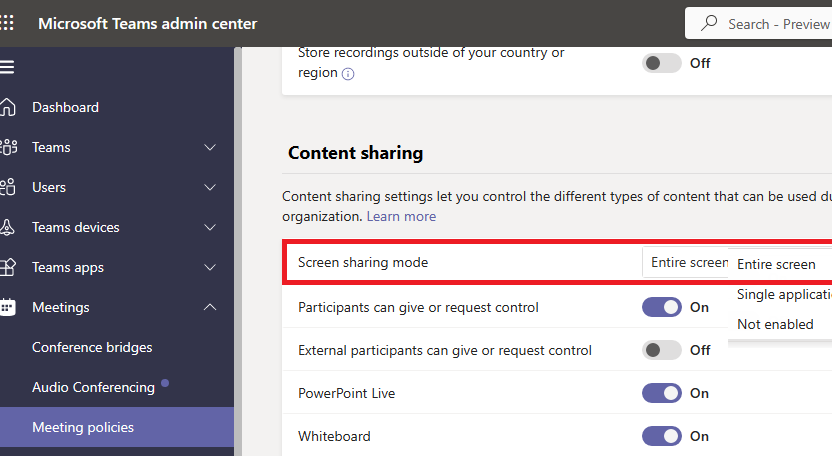Open the Learn more link

[401, 217]
